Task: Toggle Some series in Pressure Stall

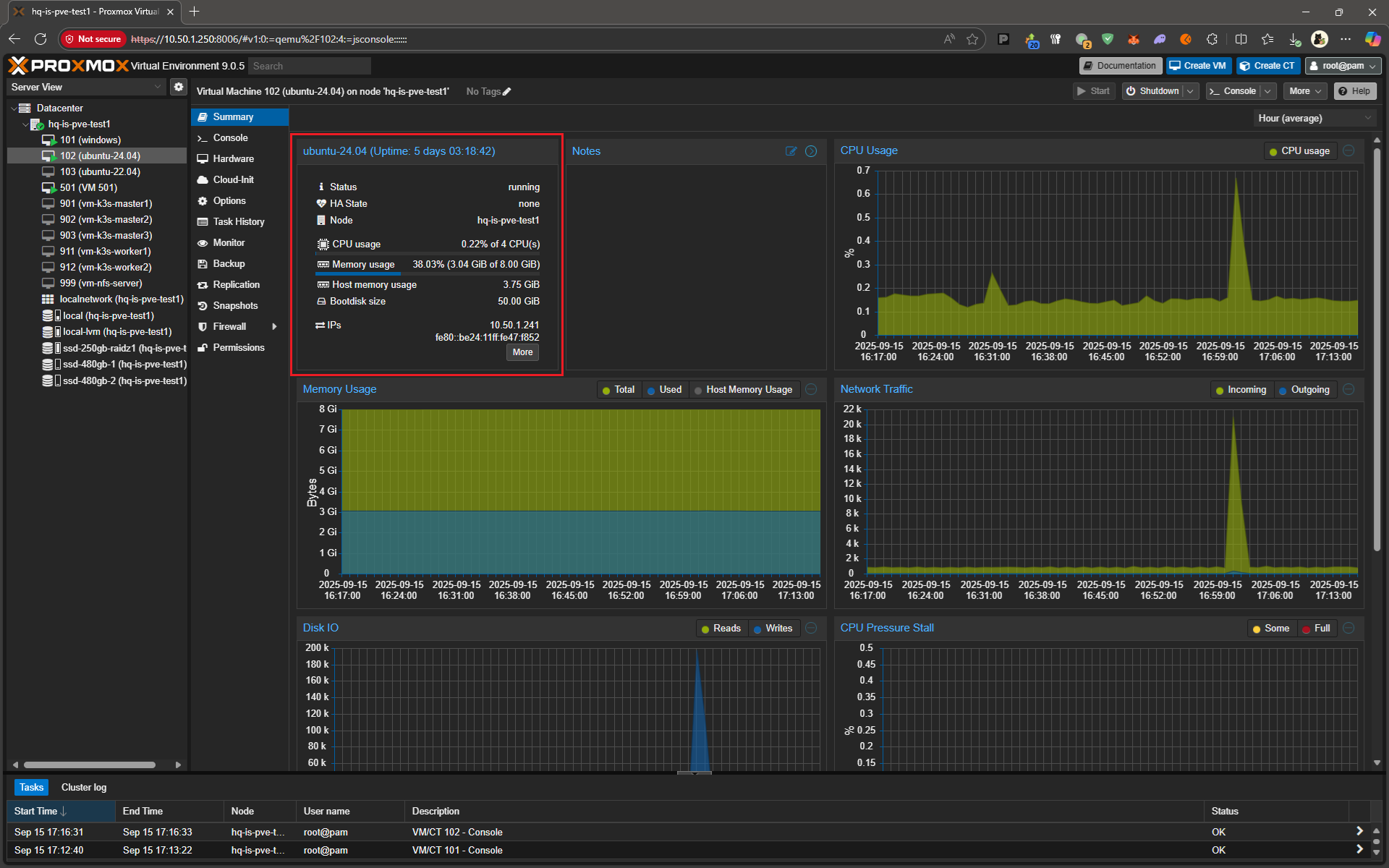Action: click(x=1270, y=629)
